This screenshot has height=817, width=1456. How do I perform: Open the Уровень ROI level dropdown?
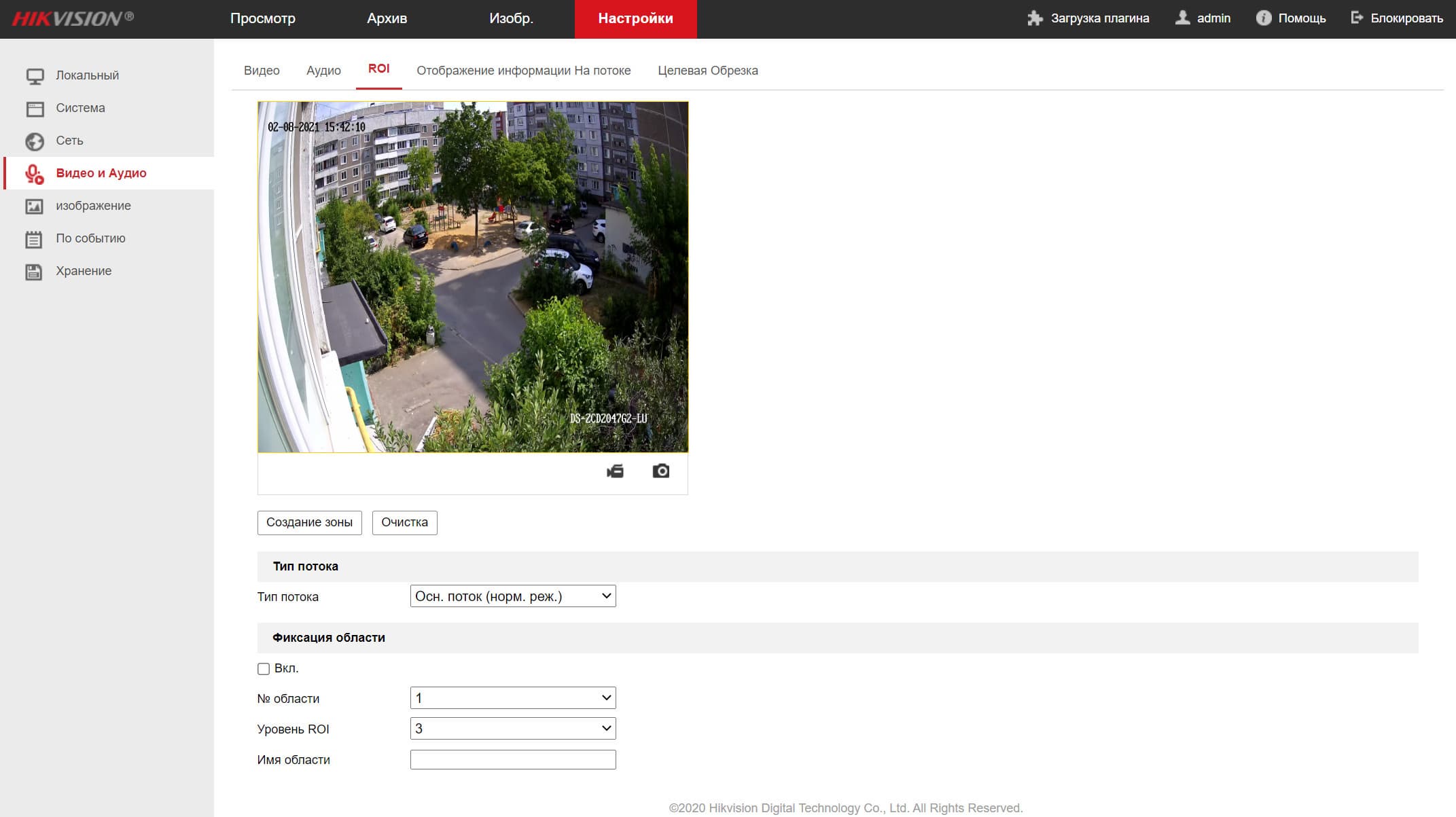point(513,729)
